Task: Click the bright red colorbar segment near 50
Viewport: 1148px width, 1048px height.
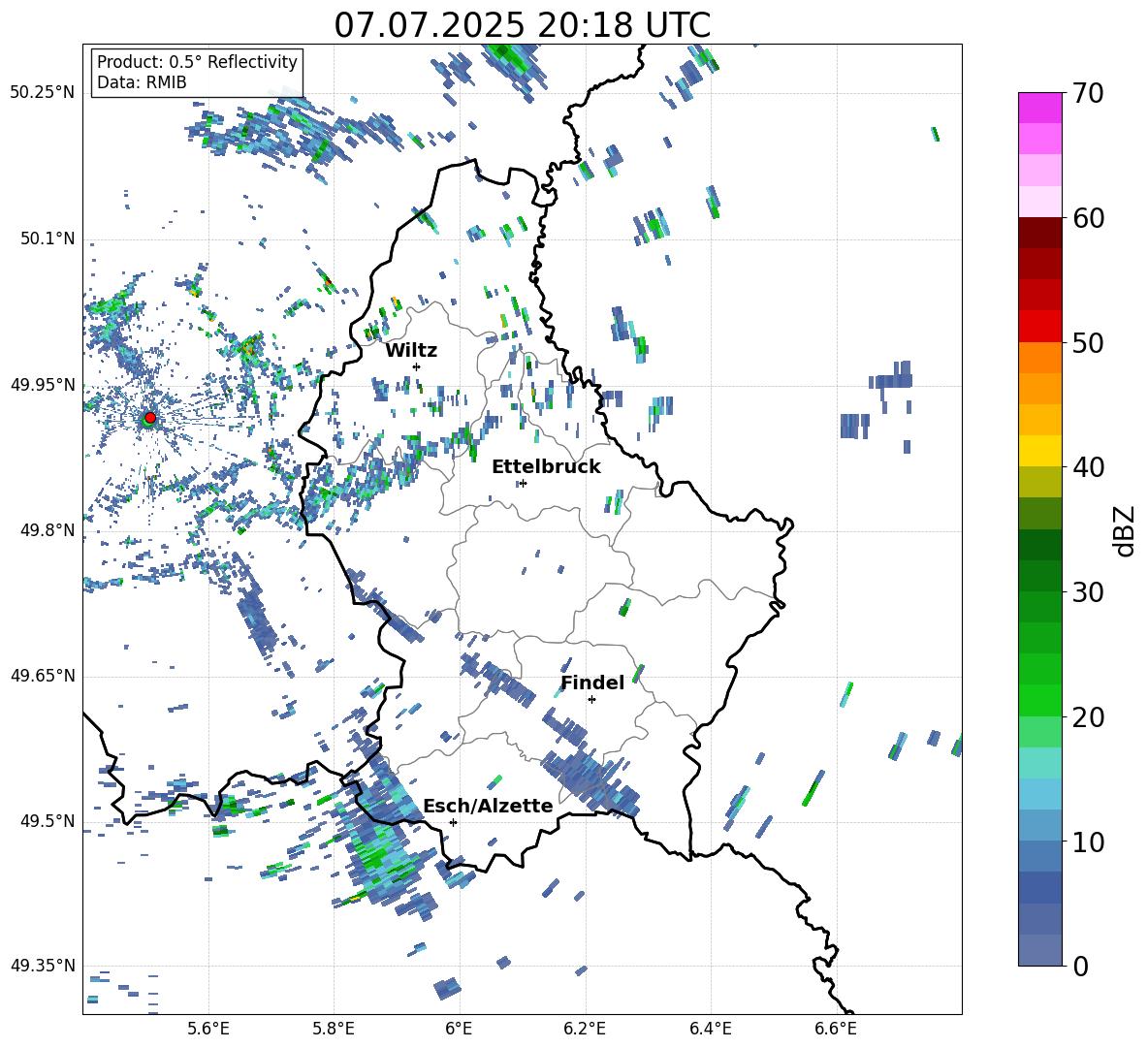Action: [1039, 327]
